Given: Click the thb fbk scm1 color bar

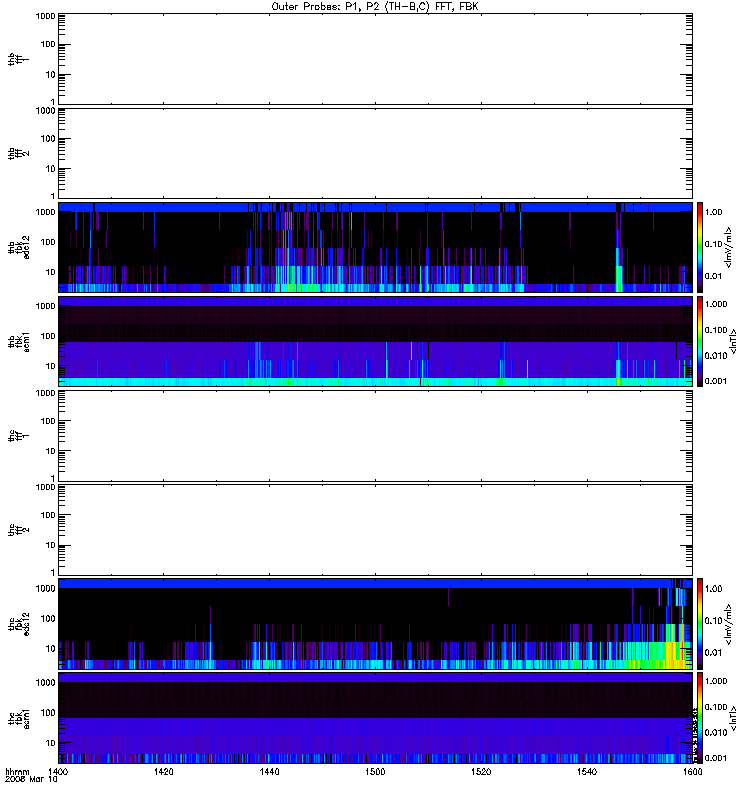Looking at the screenshot, I should [700, 341].
